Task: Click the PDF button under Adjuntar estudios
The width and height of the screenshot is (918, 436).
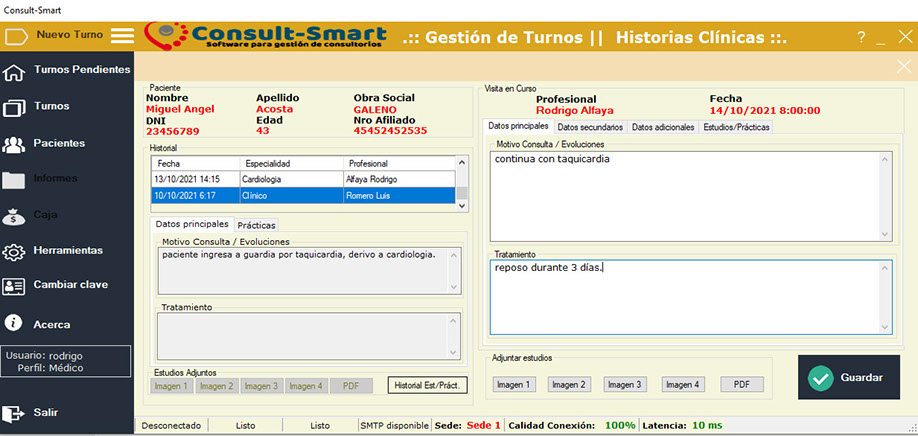Action: (x=741, y=384)
